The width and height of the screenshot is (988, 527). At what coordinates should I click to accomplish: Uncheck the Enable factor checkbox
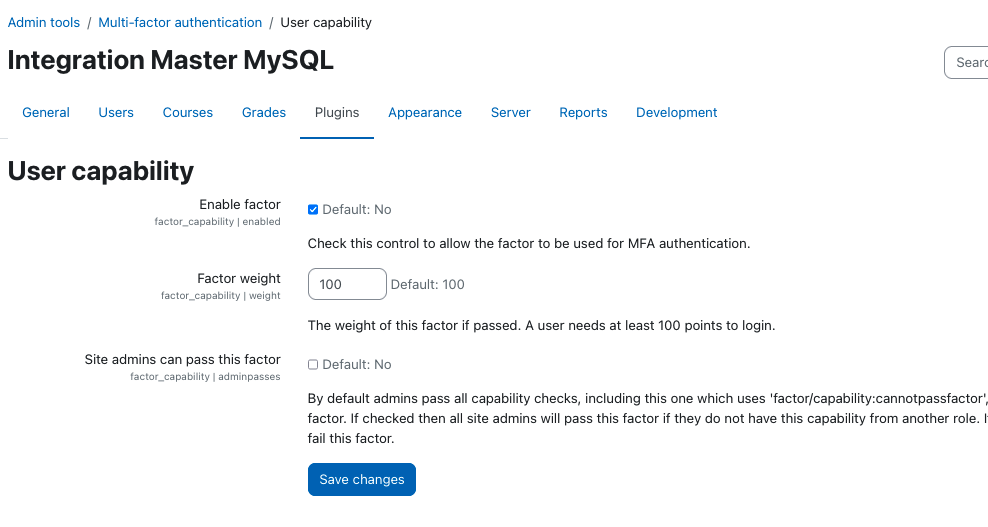coord(313,210)
